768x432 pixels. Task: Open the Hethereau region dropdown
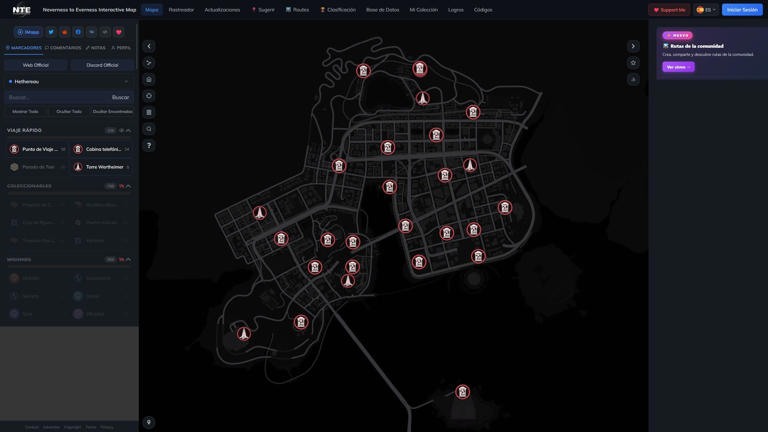pos(69,81)
